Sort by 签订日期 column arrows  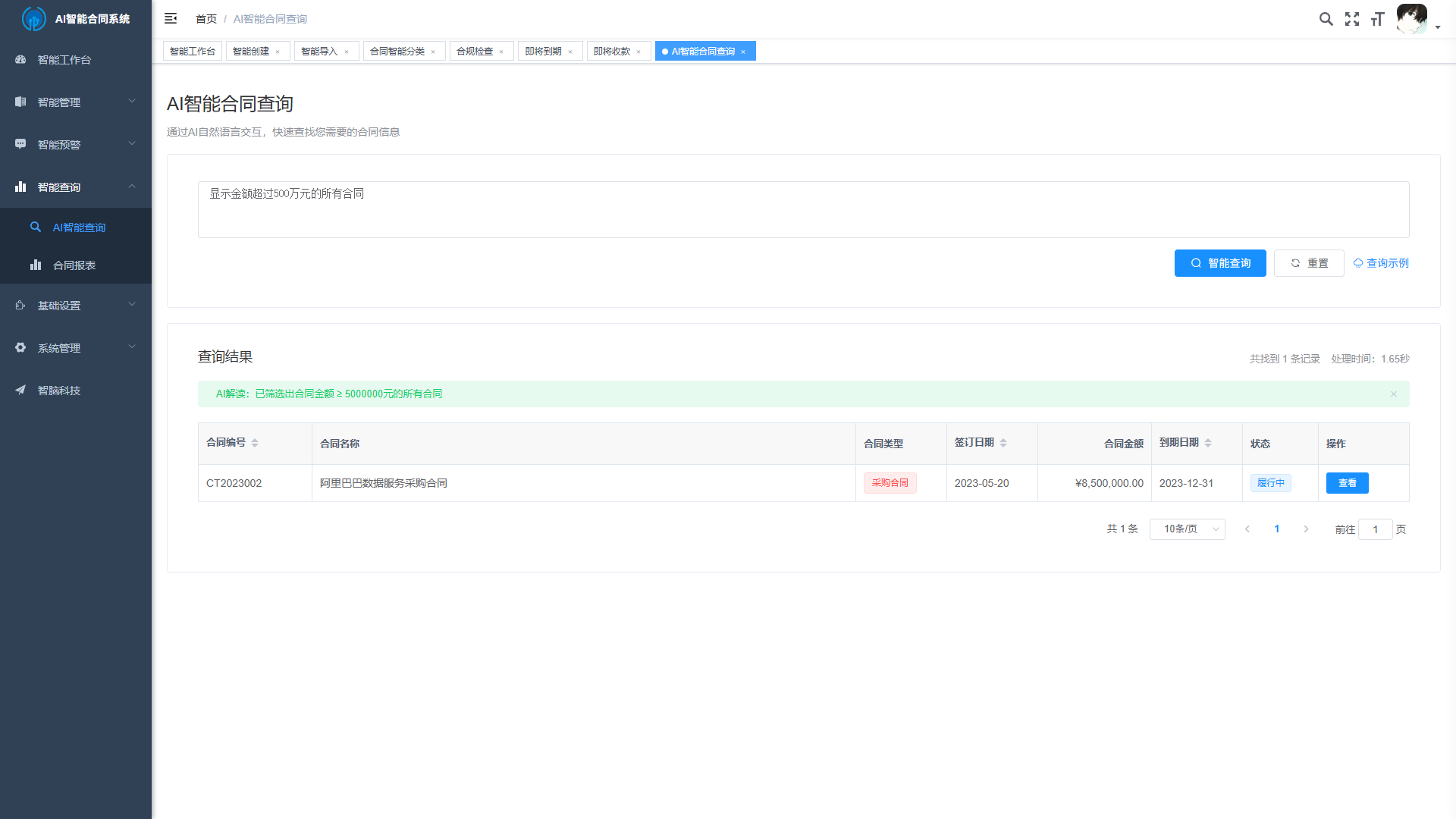click(1003, 443)
